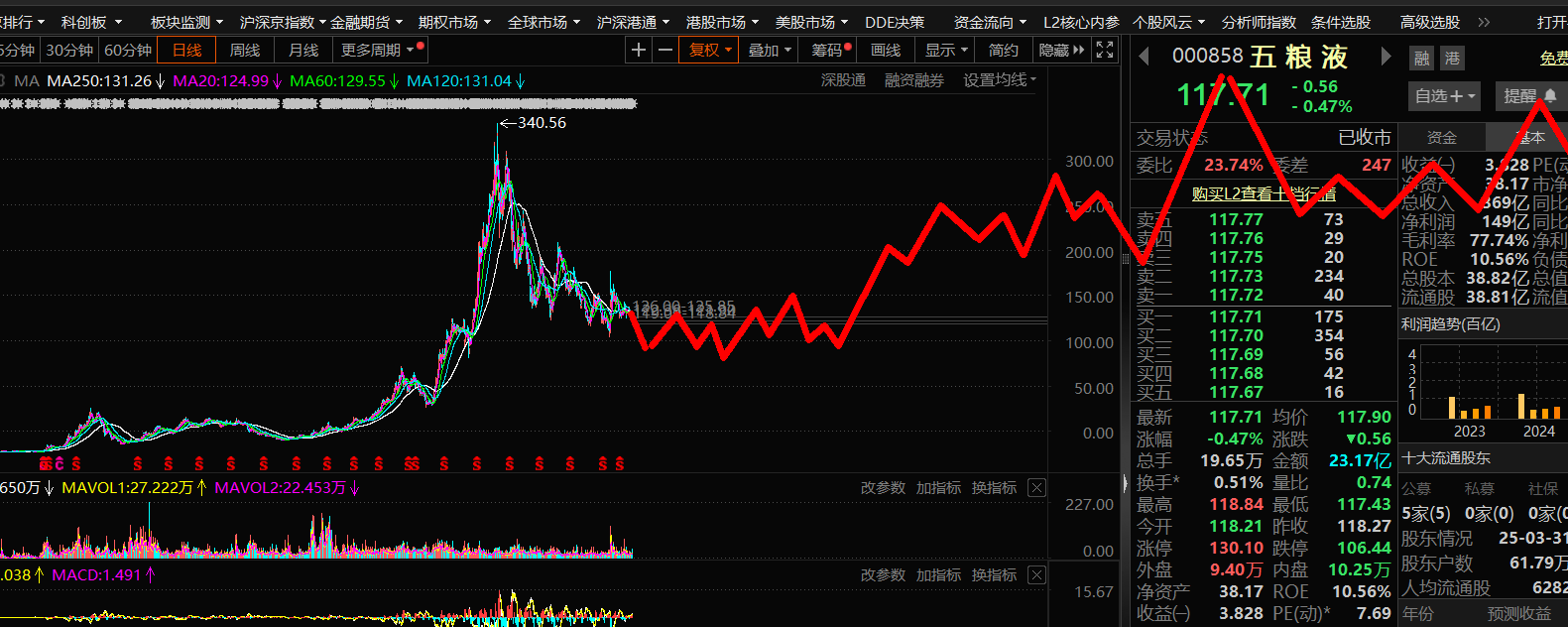Select the 日线 daily chart tab
This screenshot has width=1568, height=627.
pos(186,50)
